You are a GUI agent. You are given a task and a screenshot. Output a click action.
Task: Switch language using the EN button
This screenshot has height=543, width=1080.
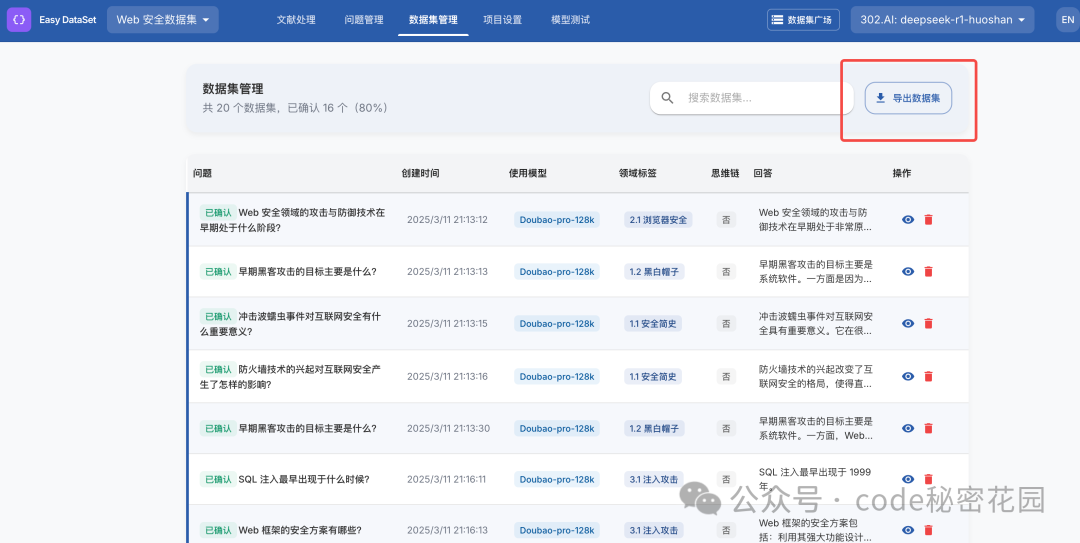(1068, 19)
